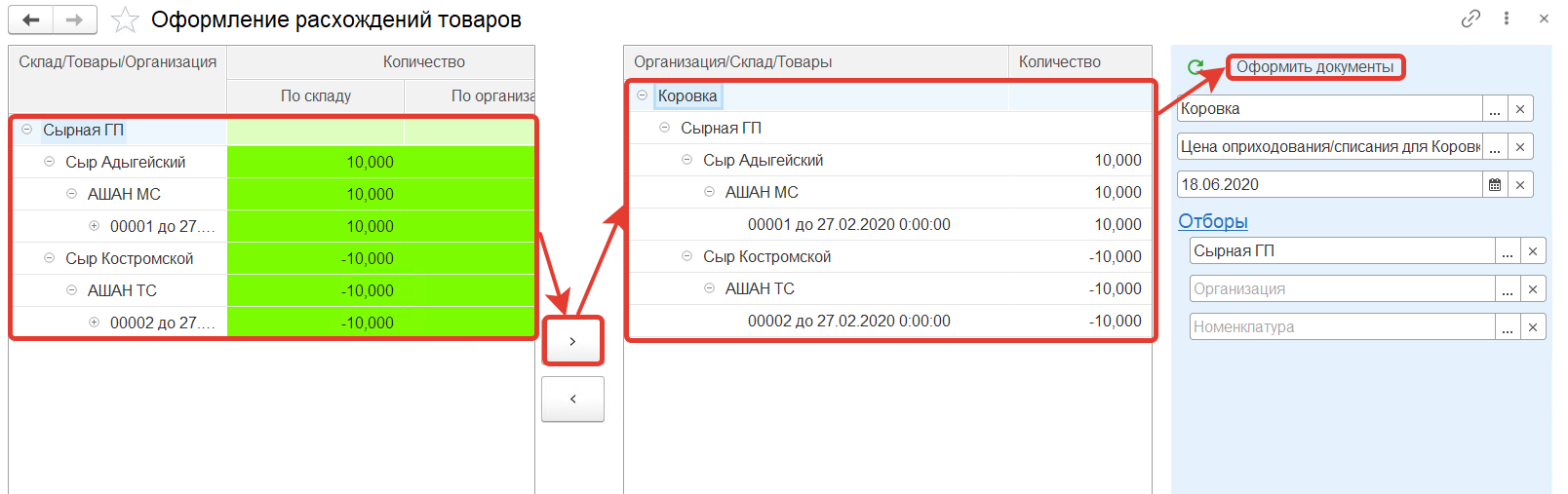Expand 00001 batch row in left tree

pos(95,226)
